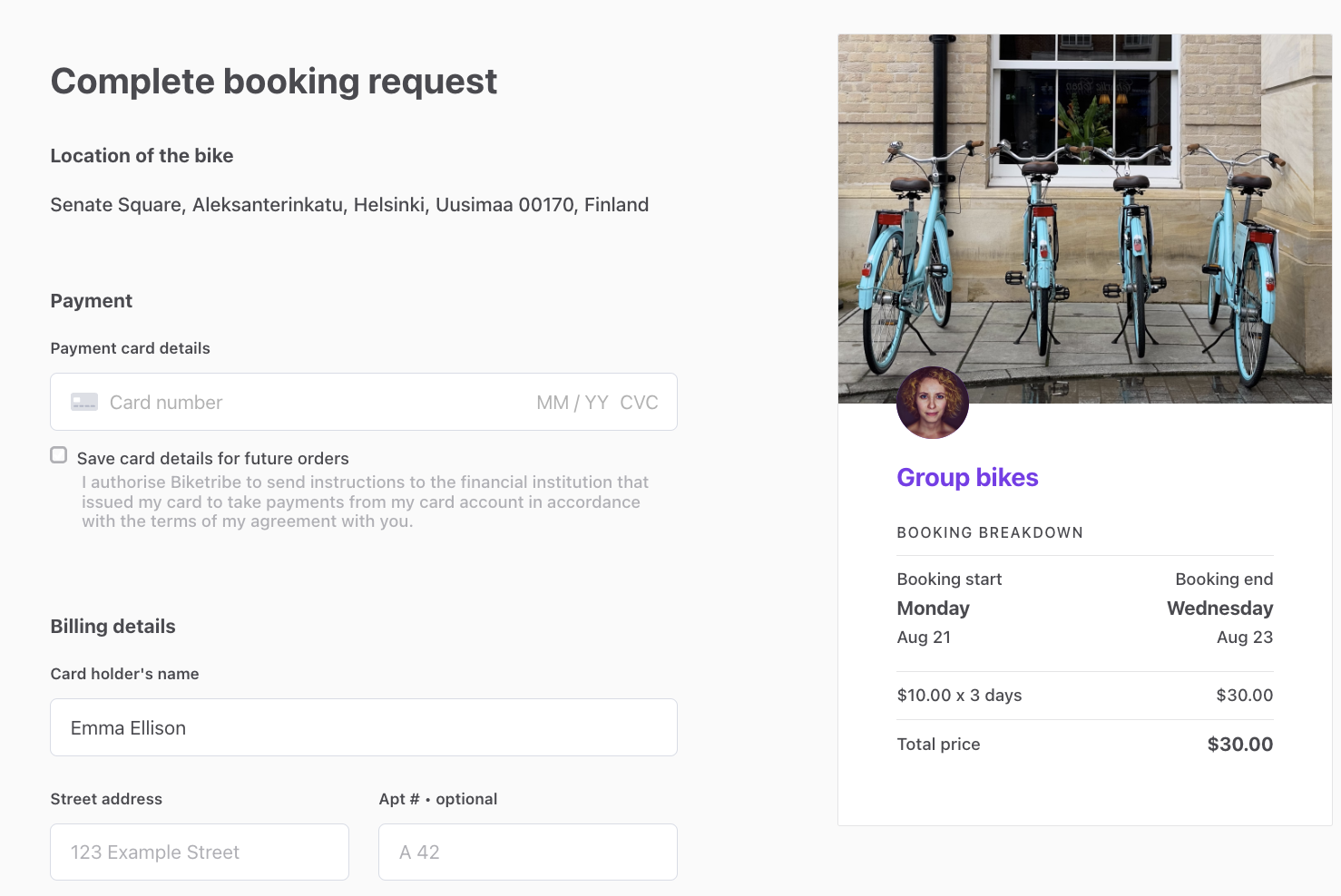Select the $30.00 total price
1341x896 pixels.
coord(1239,744)
